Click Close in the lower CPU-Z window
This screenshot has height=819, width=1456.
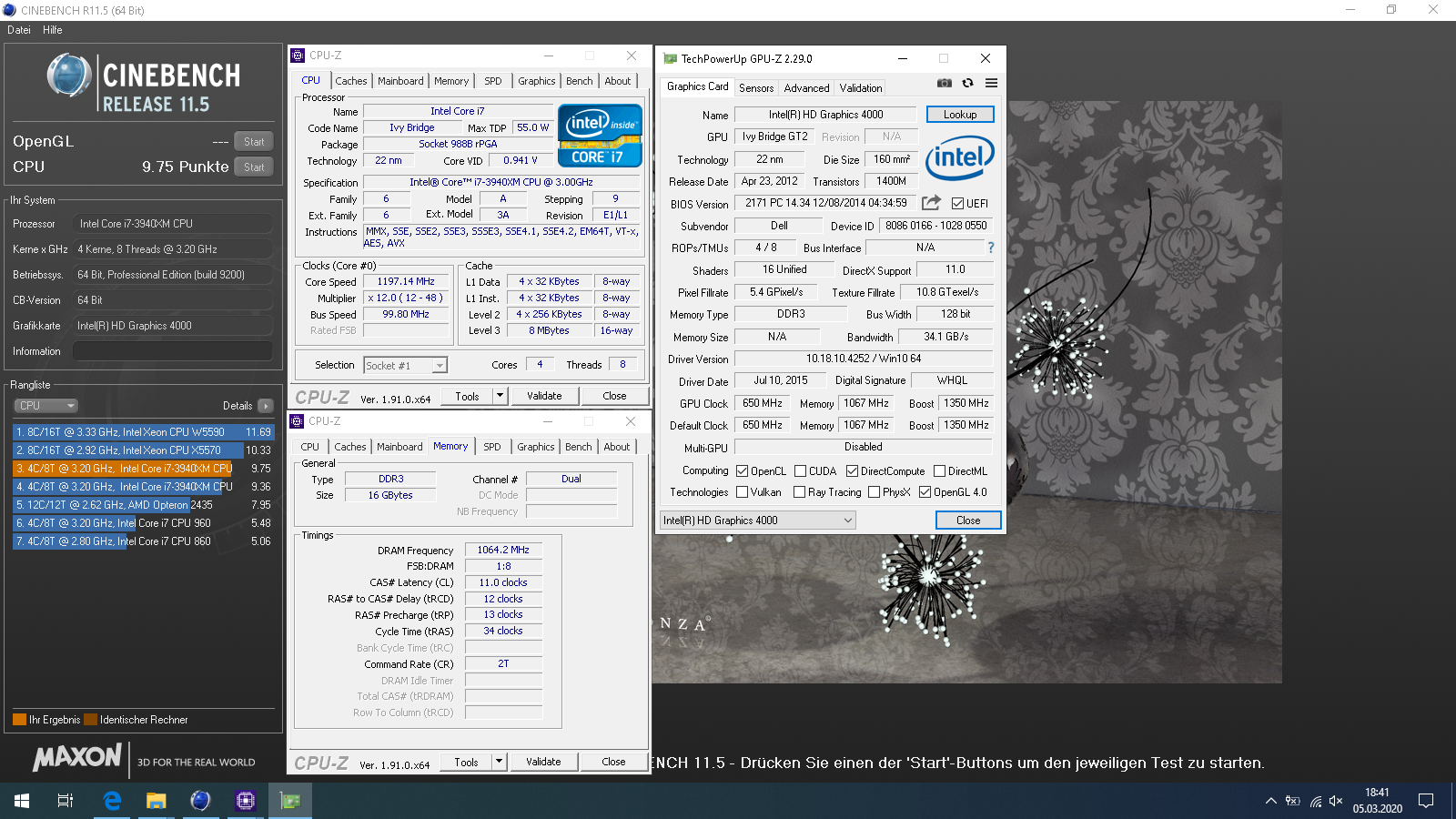pyautogui.click(x=613, y=762)
